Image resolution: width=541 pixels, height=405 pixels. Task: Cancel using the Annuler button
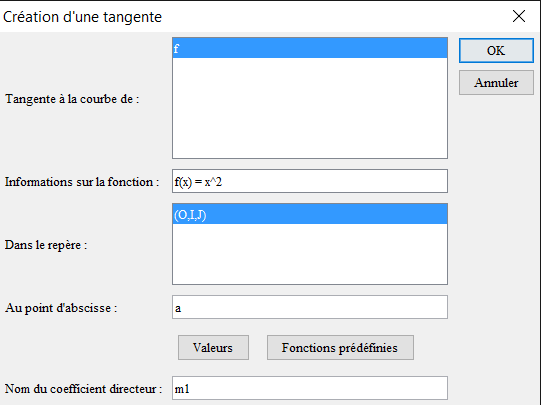coord(496,83)
